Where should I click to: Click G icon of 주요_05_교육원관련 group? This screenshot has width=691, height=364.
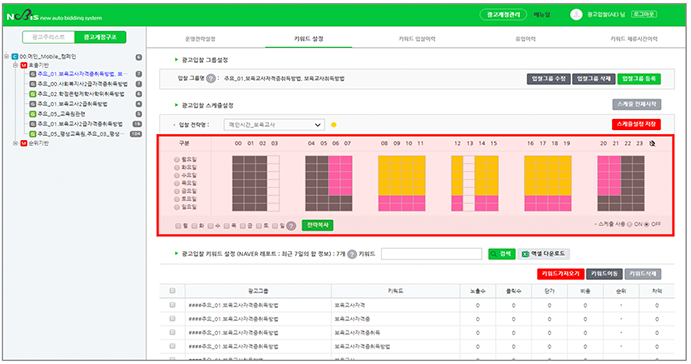tap(33, 114)
